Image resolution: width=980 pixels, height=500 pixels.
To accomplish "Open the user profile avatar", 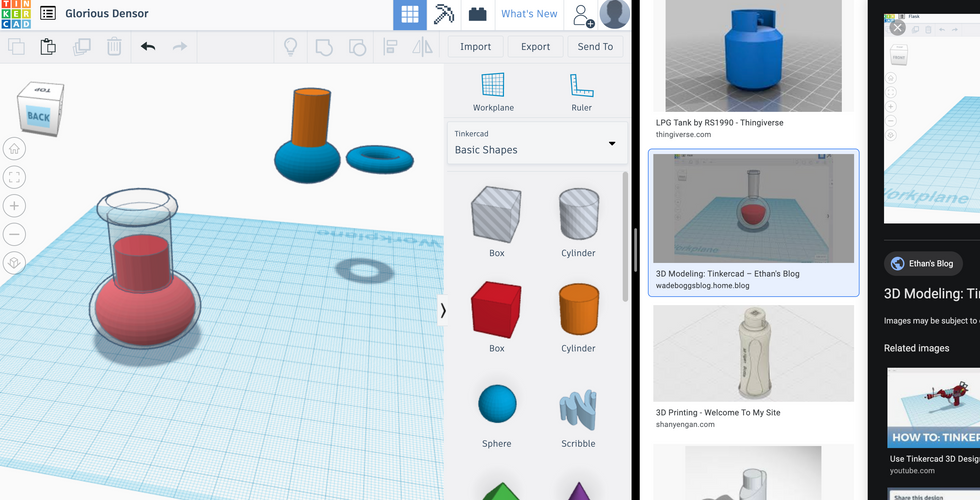I will 614,14.
